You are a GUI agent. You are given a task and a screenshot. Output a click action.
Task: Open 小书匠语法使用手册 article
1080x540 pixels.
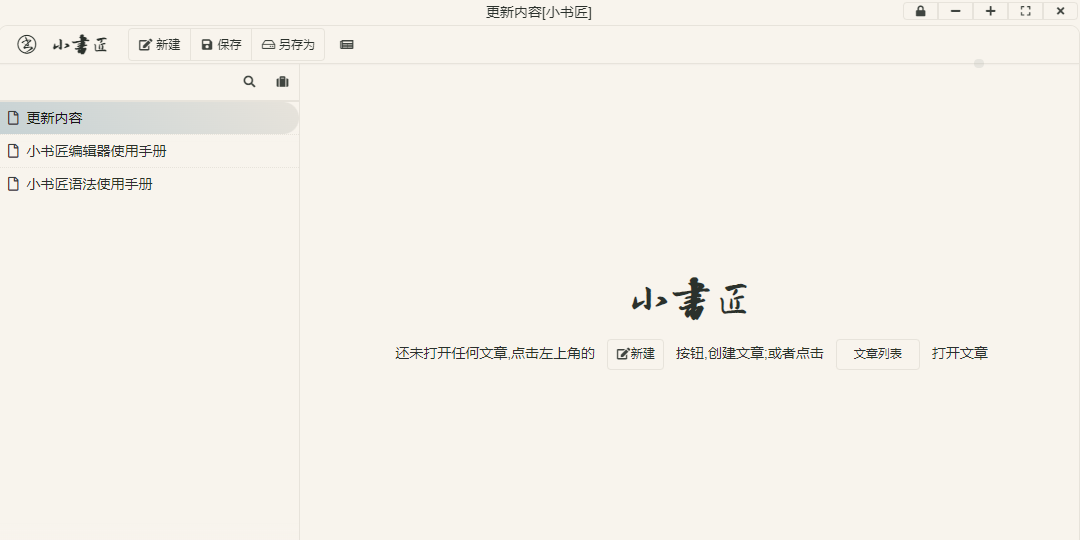point(149,184)
